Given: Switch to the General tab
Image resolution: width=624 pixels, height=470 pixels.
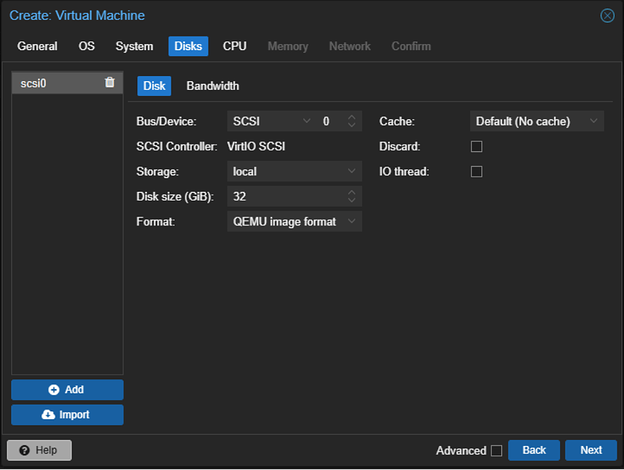Looking at the screenshot, I should [37, 46].
